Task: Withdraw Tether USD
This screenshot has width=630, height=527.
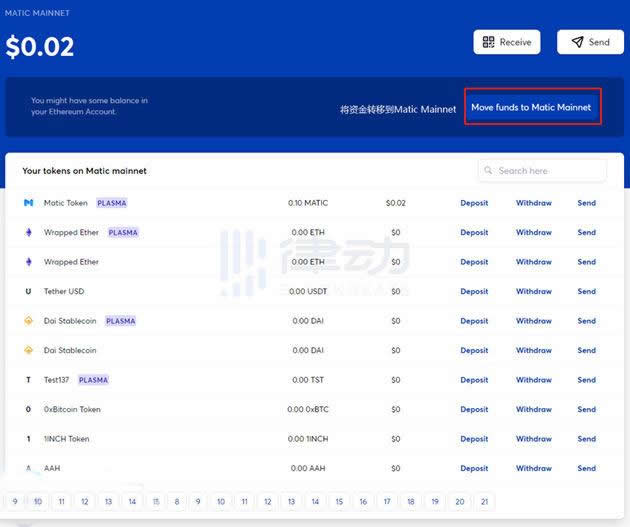Action: coord(534,291)
